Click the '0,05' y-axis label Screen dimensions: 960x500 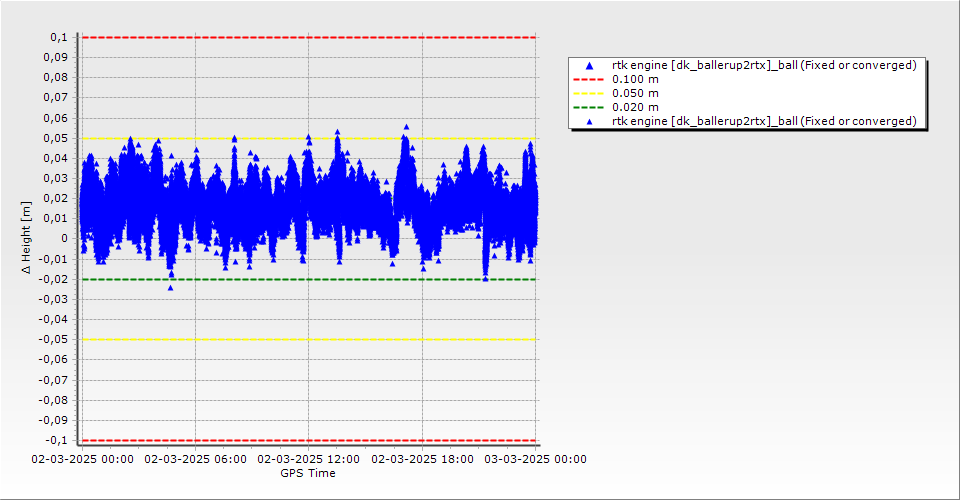tap(56, 138)
